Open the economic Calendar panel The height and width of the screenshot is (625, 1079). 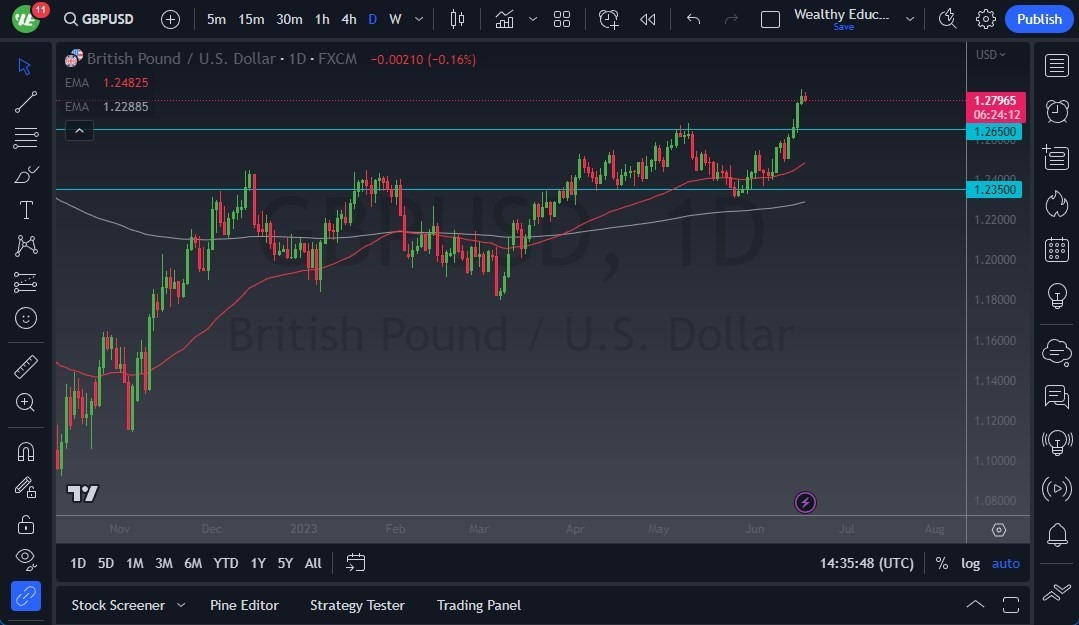[1056, 249]
